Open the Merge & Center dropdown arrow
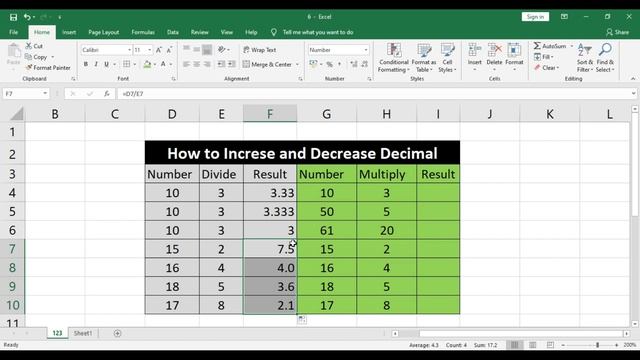640x360 pixels. pyautogui.click(x=297, y=64)
